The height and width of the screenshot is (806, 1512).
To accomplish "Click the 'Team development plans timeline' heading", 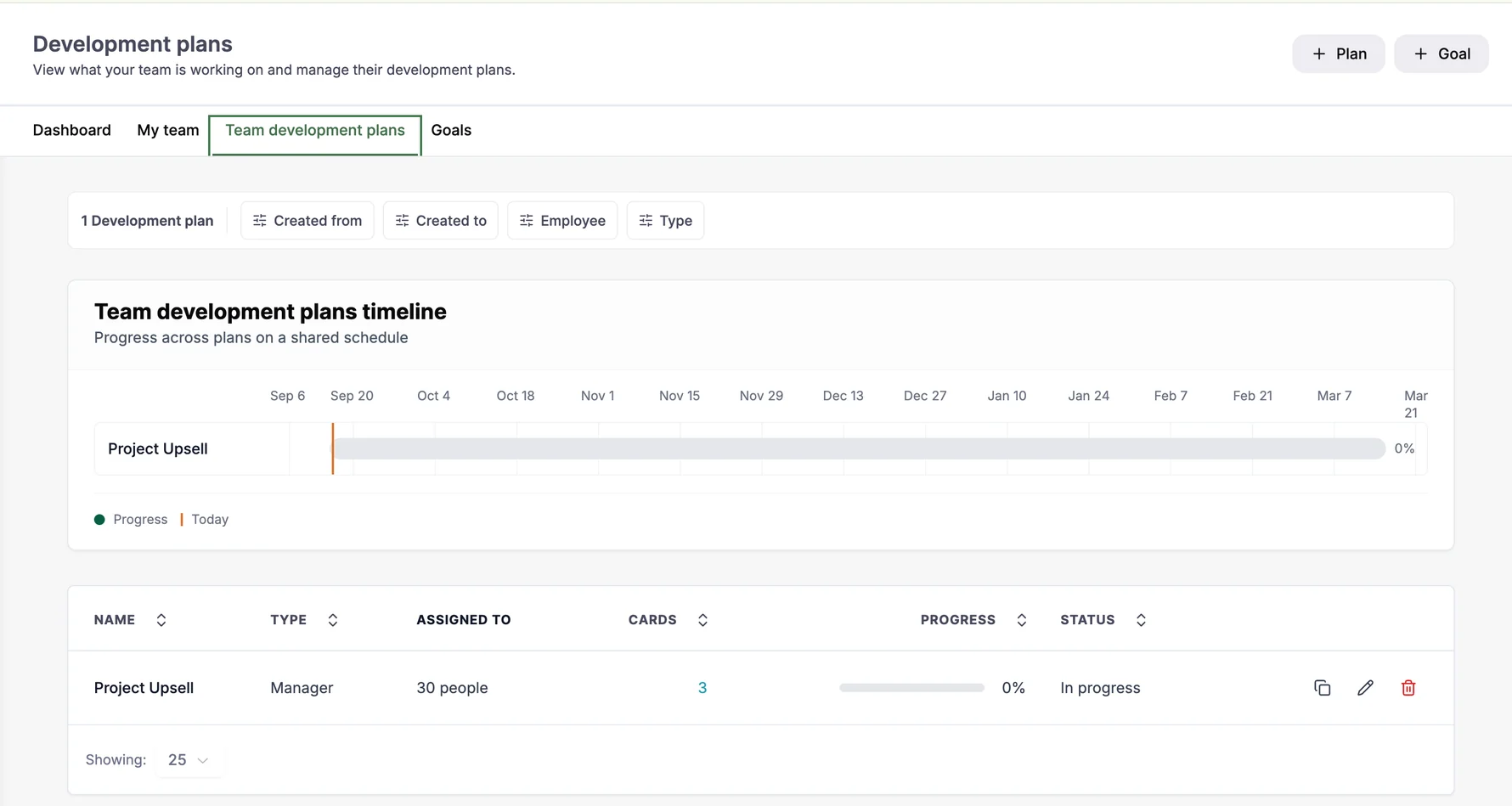I will tap(270, 312).
